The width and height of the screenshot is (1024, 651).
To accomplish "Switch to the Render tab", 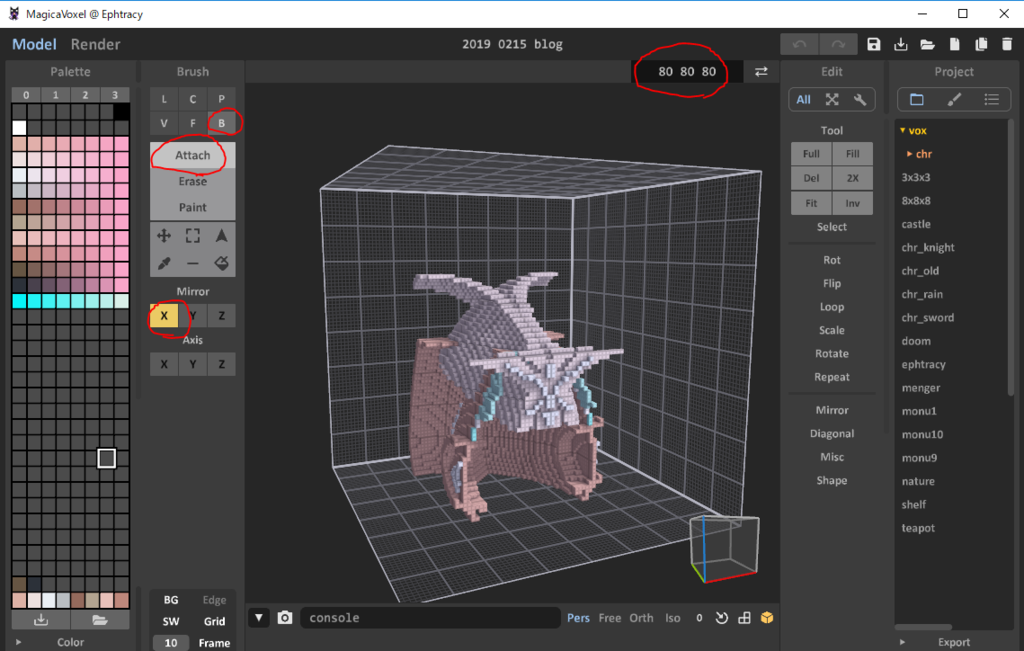I will pos(95,44).
